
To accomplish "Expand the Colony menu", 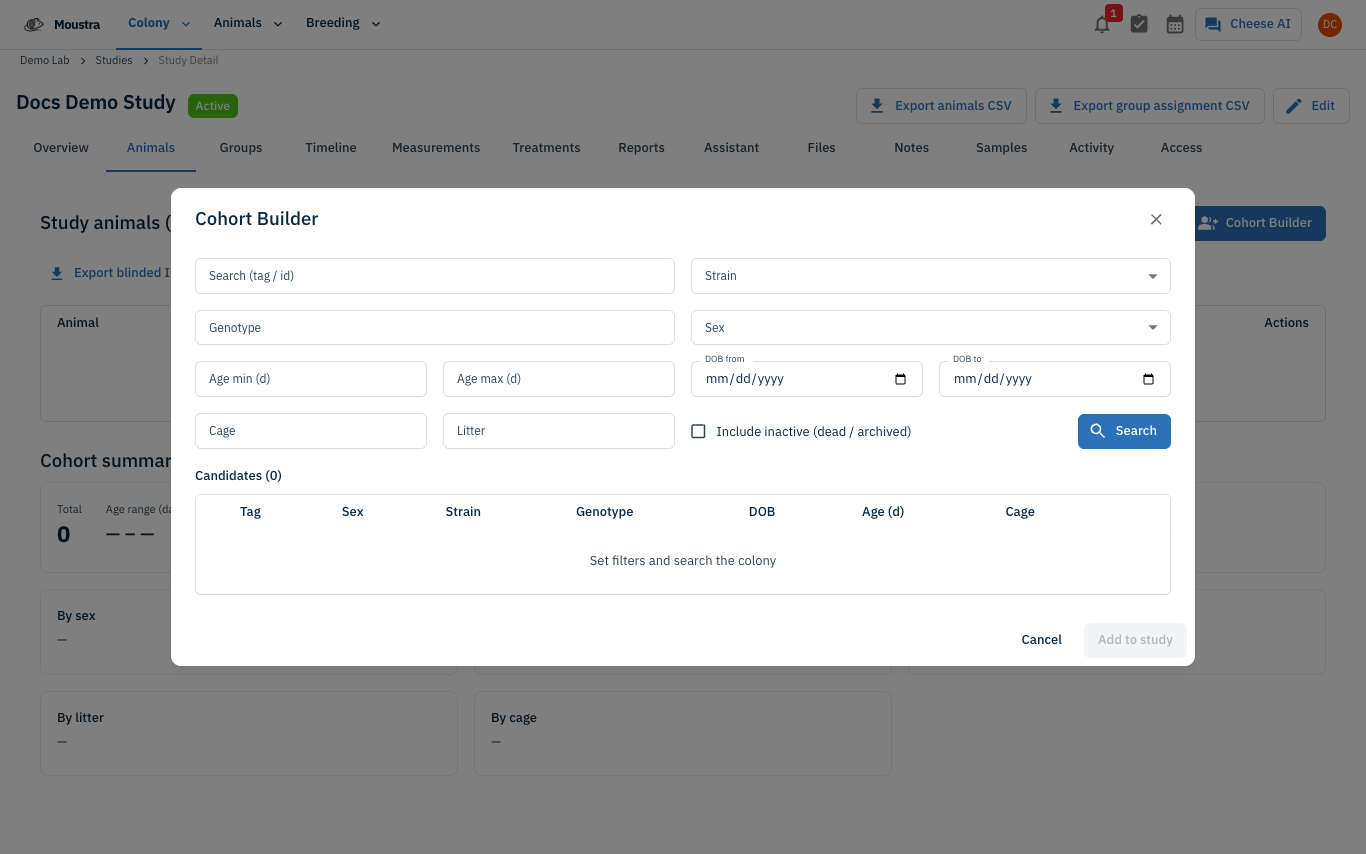I will point(159,23).
